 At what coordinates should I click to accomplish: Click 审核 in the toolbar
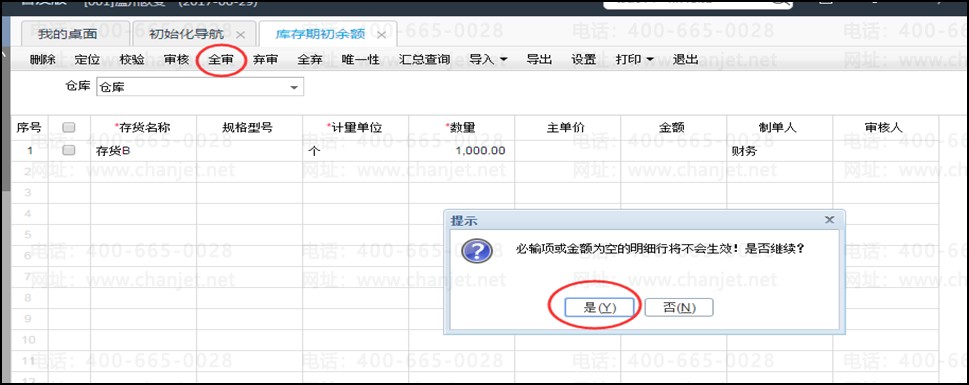176,60
